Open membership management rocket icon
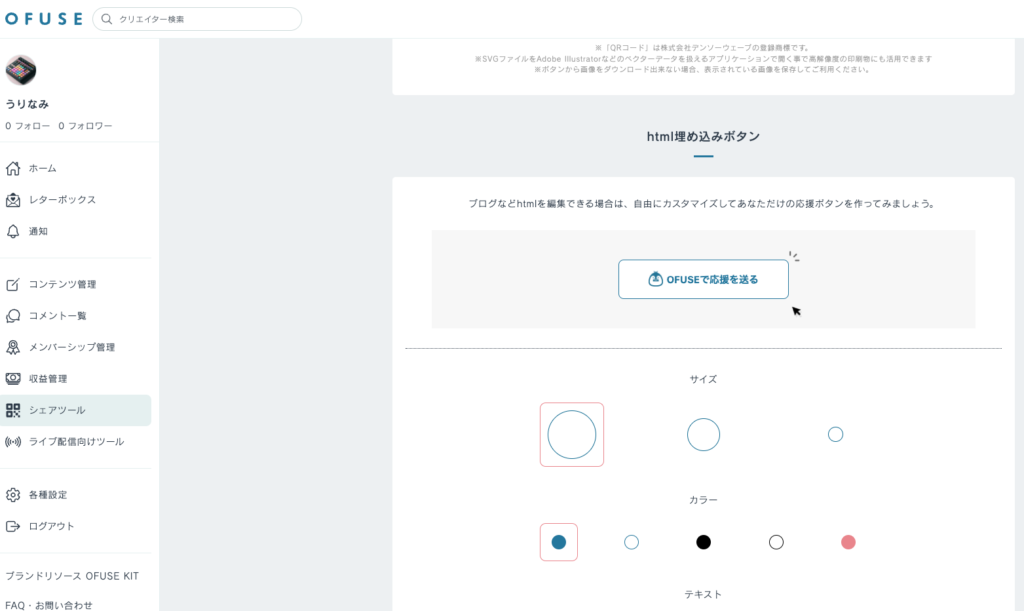 tap(13, 347)
